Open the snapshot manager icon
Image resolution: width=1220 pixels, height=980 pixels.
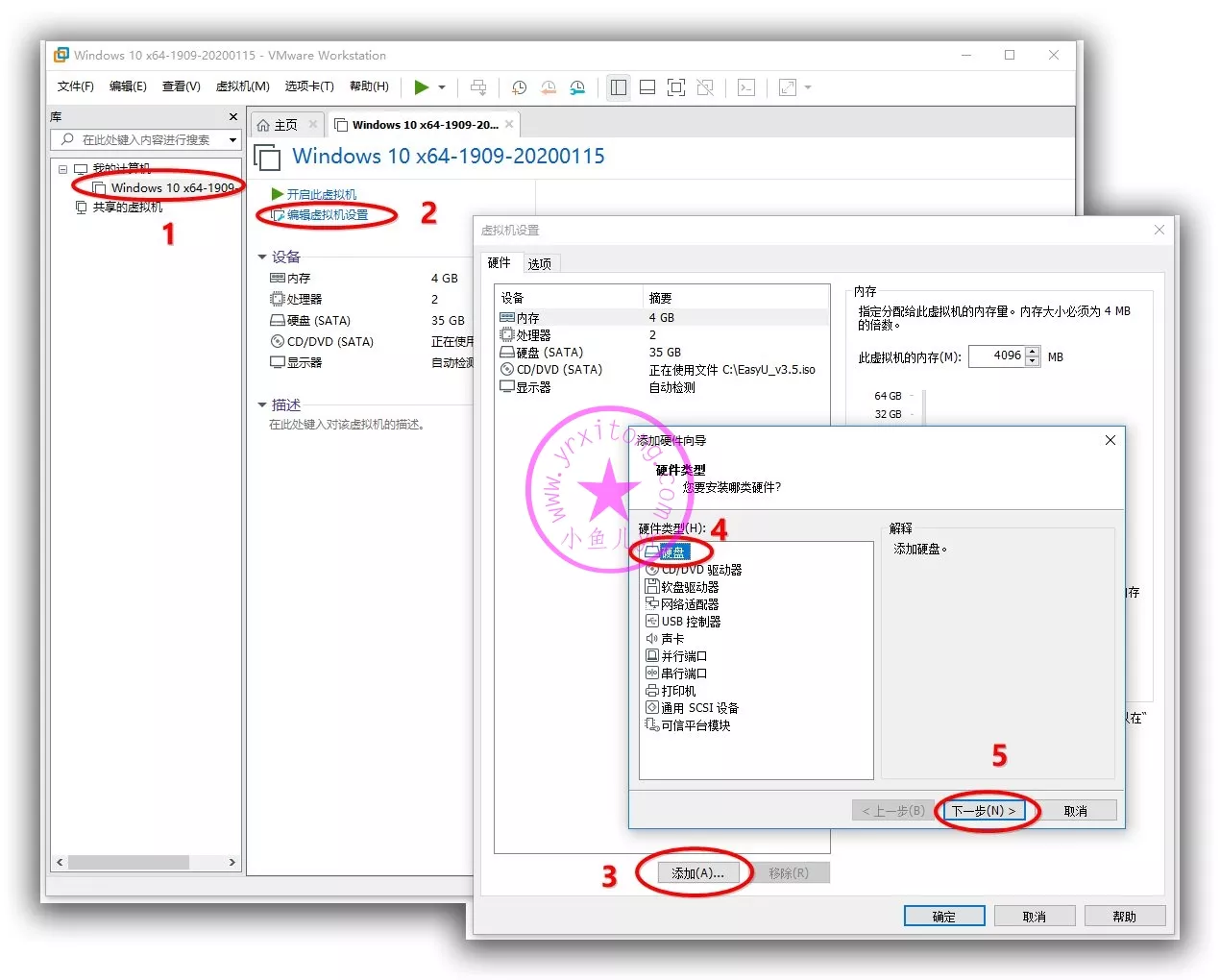click(x=577, y=87)
